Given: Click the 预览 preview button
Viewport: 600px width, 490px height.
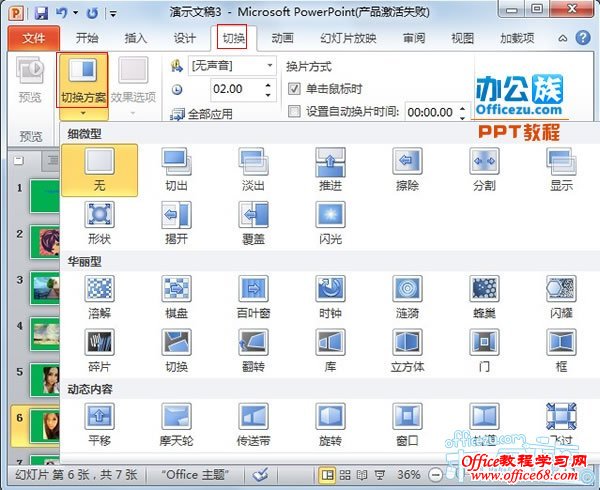Looking at the screenshot, I should 30,80.
